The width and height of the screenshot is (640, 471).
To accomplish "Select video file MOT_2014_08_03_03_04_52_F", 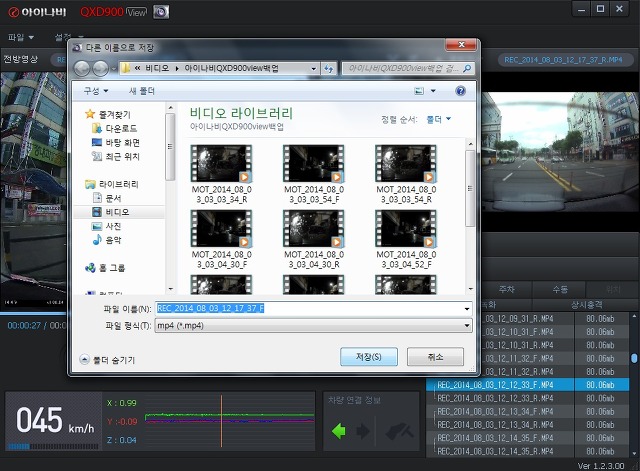I will [x=406, y=239].
